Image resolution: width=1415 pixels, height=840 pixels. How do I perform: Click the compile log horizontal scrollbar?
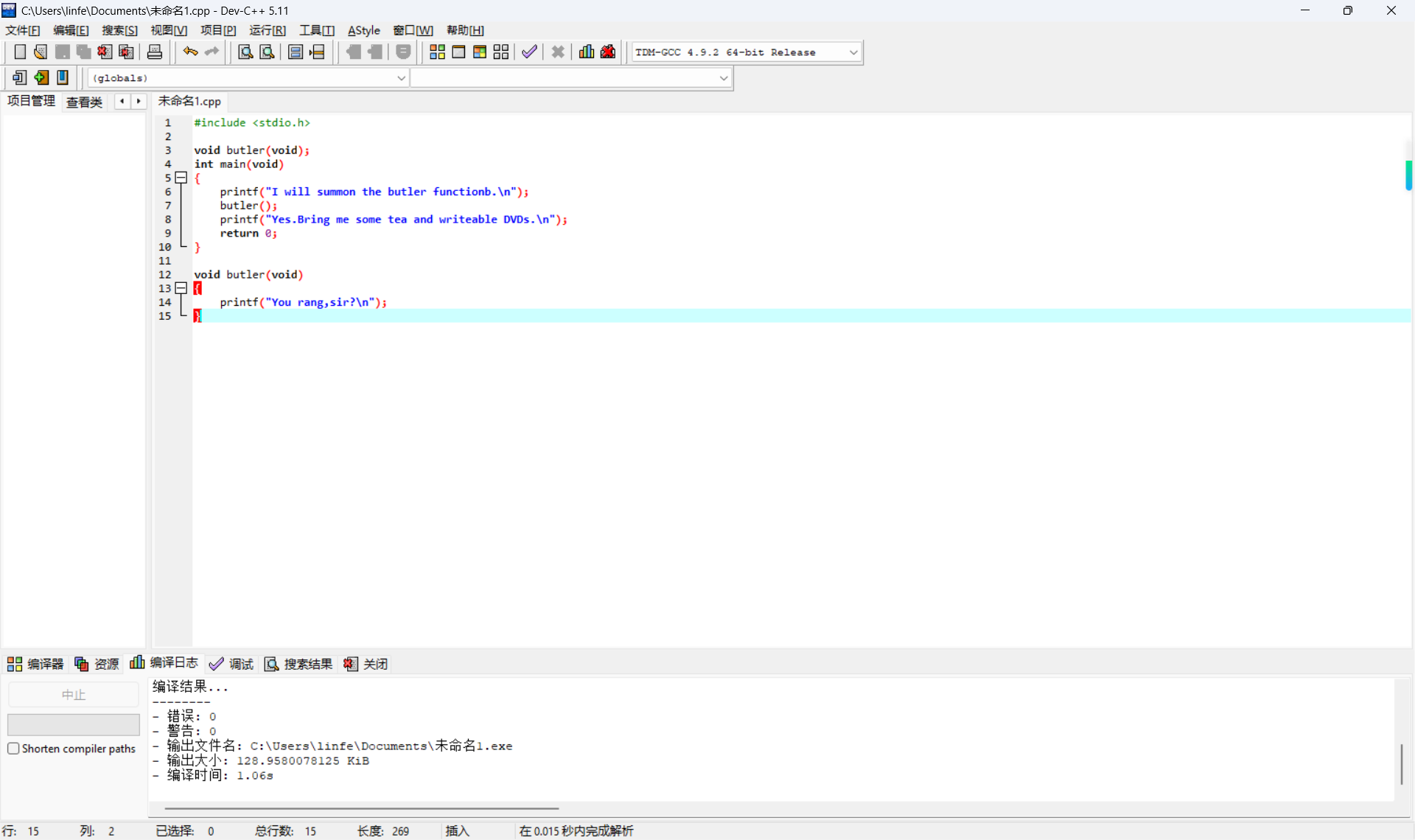pyautogui.click(x=361, y=808)
